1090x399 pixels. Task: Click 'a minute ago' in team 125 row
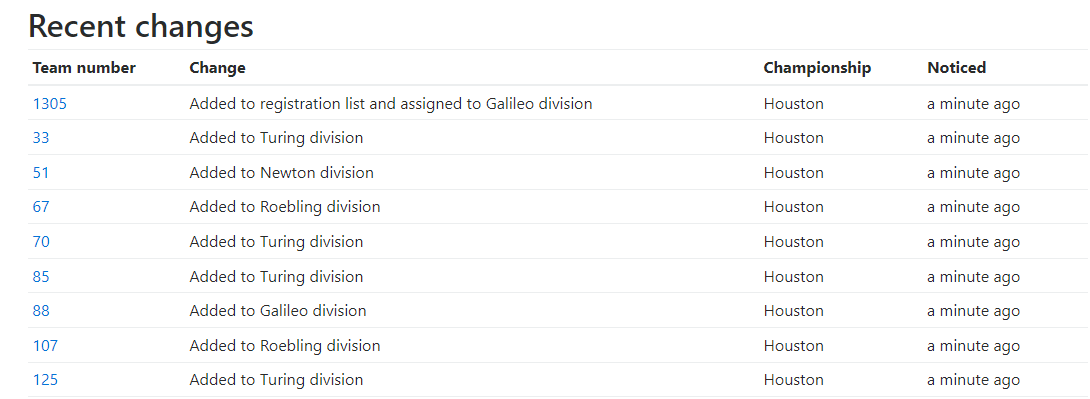[973, 380]
